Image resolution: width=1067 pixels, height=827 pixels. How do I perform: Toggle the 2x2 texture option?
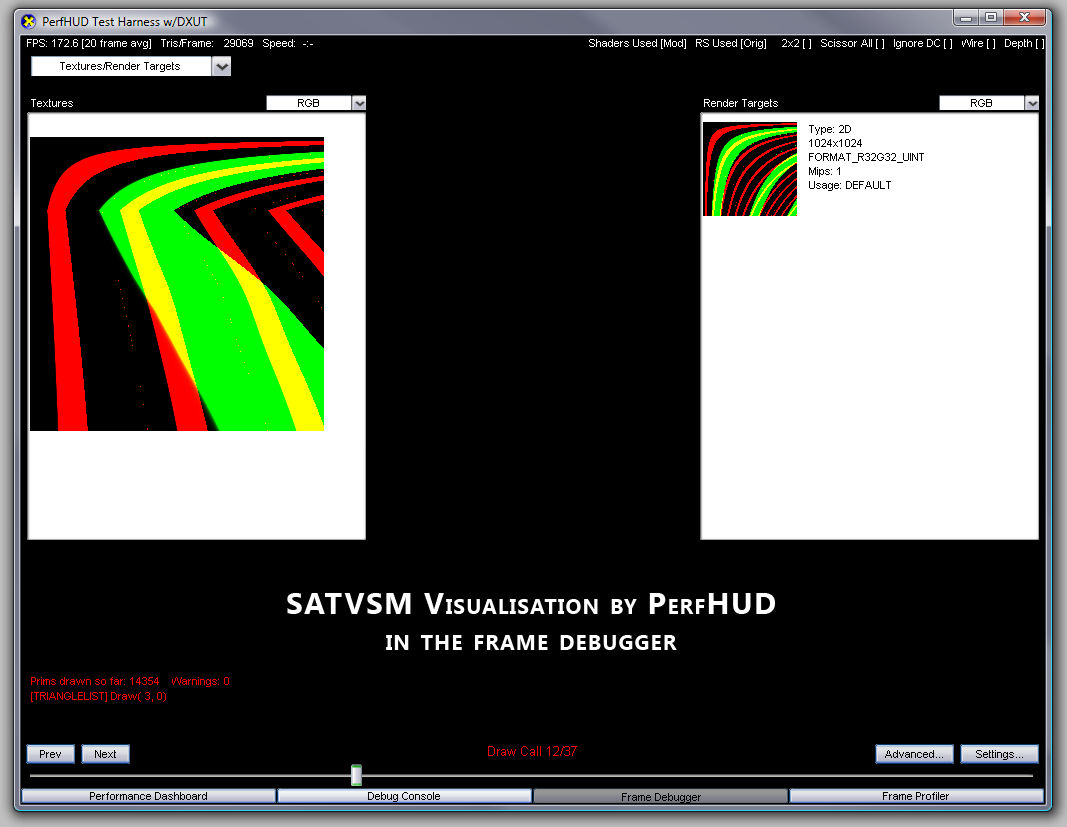[x=796, y=44]
